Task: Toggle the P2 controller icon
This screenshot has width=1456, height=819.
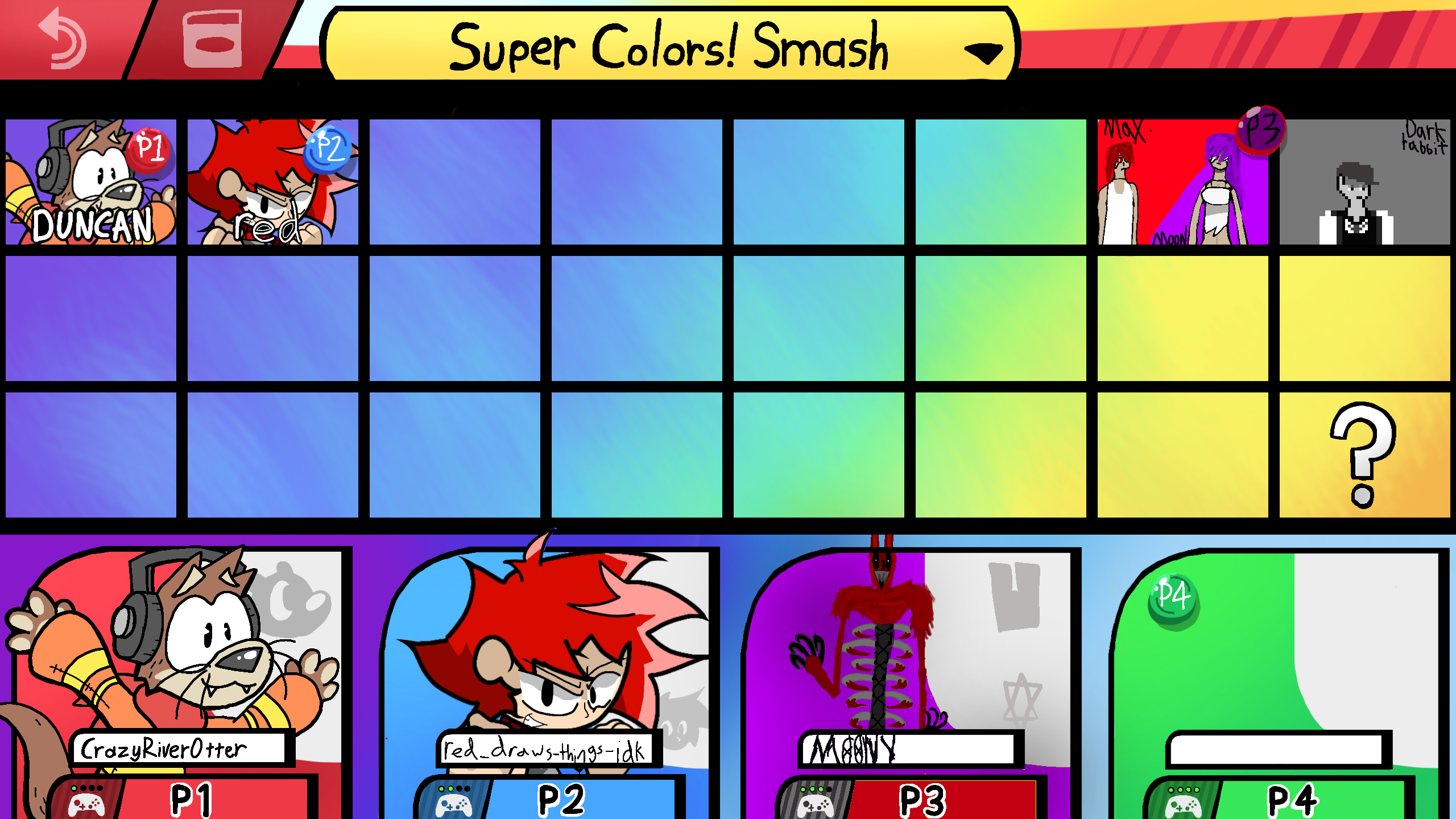Action: click(x=454, y=801)
